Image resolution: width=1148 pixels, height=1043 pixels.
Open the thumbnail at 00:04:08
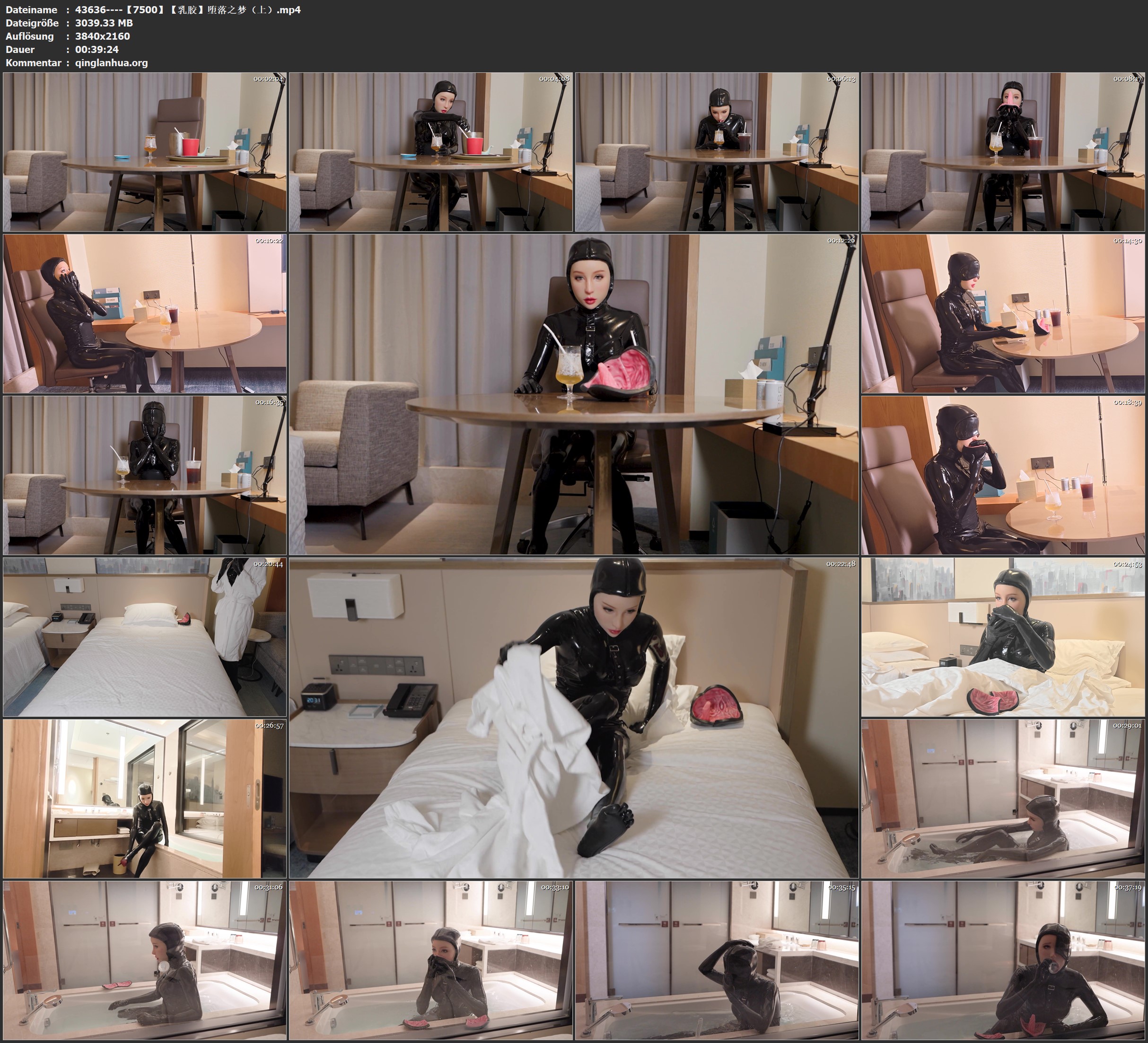click(430, 152)
